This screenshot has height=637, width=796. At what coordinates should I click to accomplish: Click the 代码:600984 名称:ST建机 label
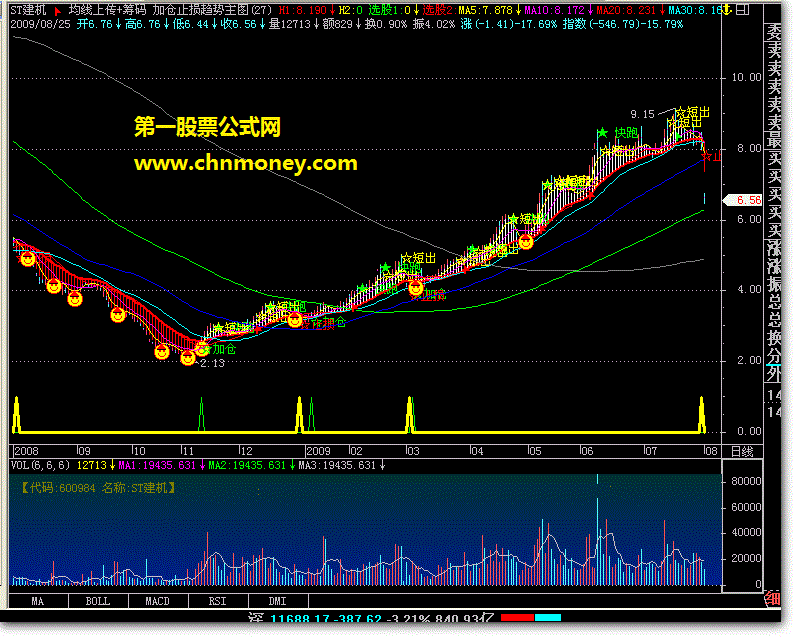99,488
